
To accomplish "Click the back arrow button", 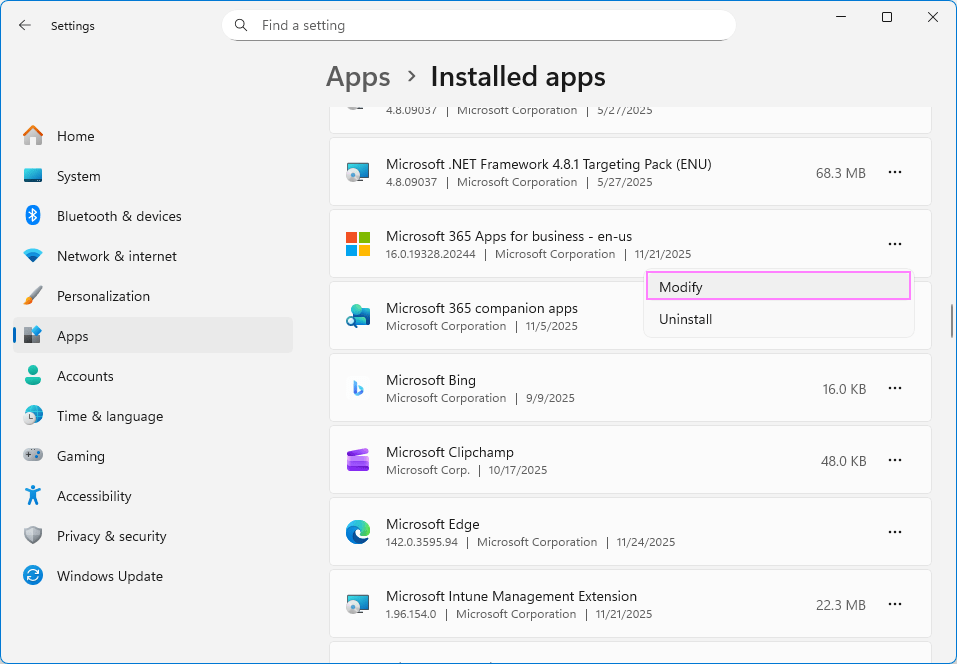I will [x=24, y=25].
